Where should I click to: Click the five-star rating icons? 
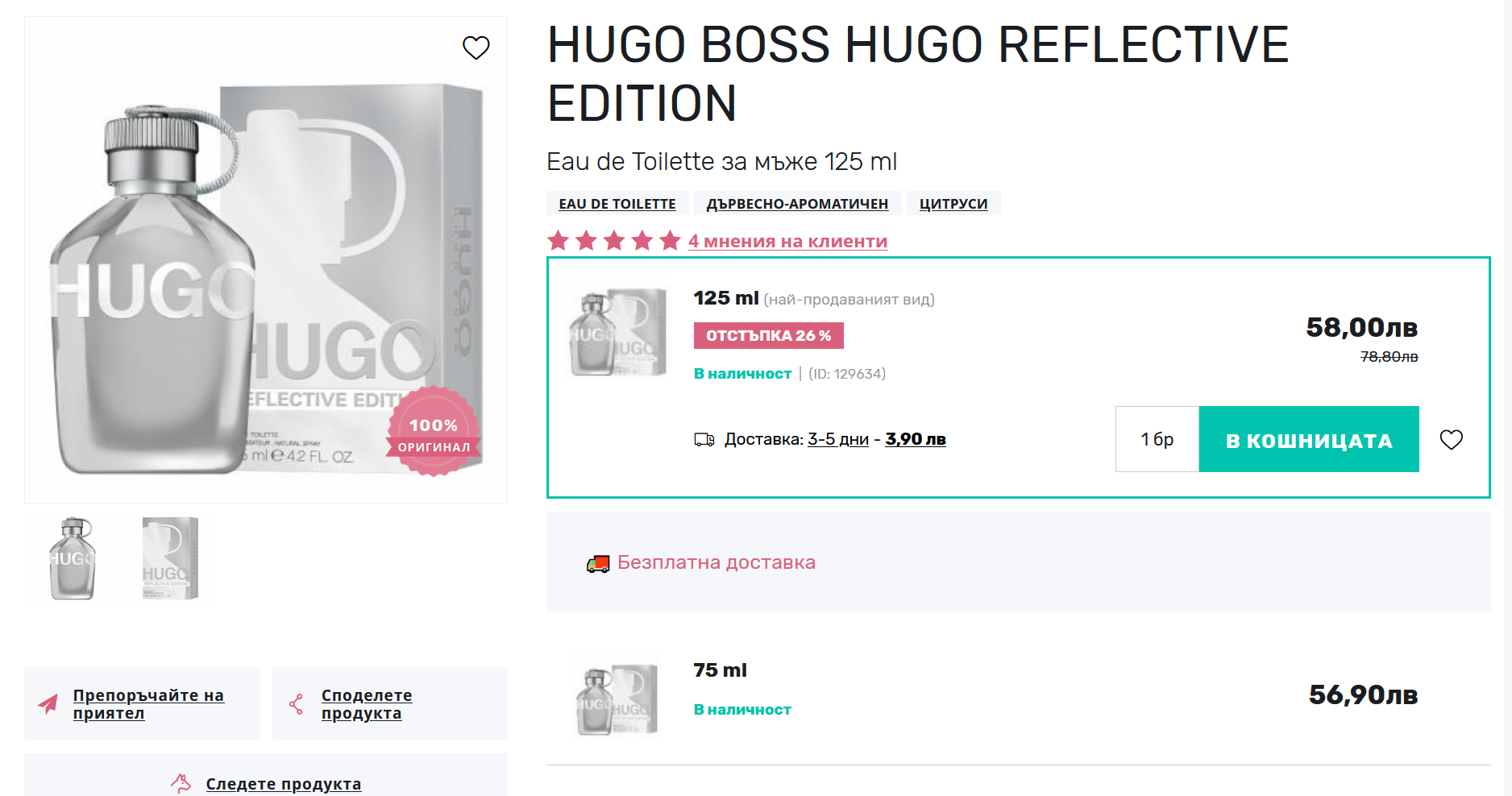point(613,241)
